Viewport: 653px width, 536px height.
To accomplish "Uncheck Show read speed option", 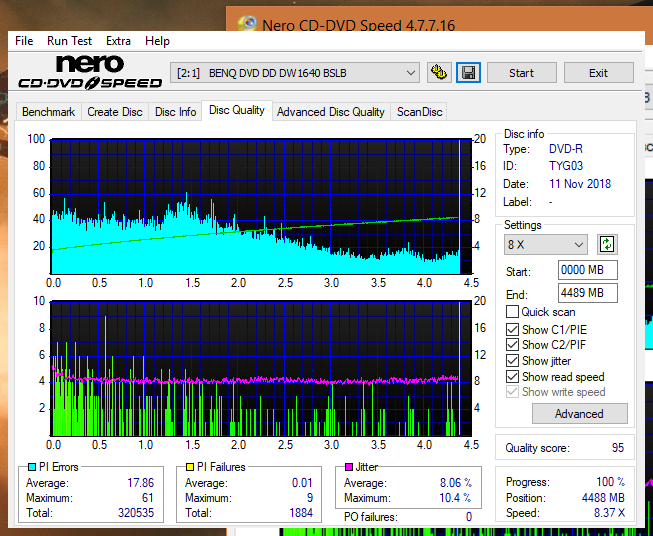I will point(512,376).
